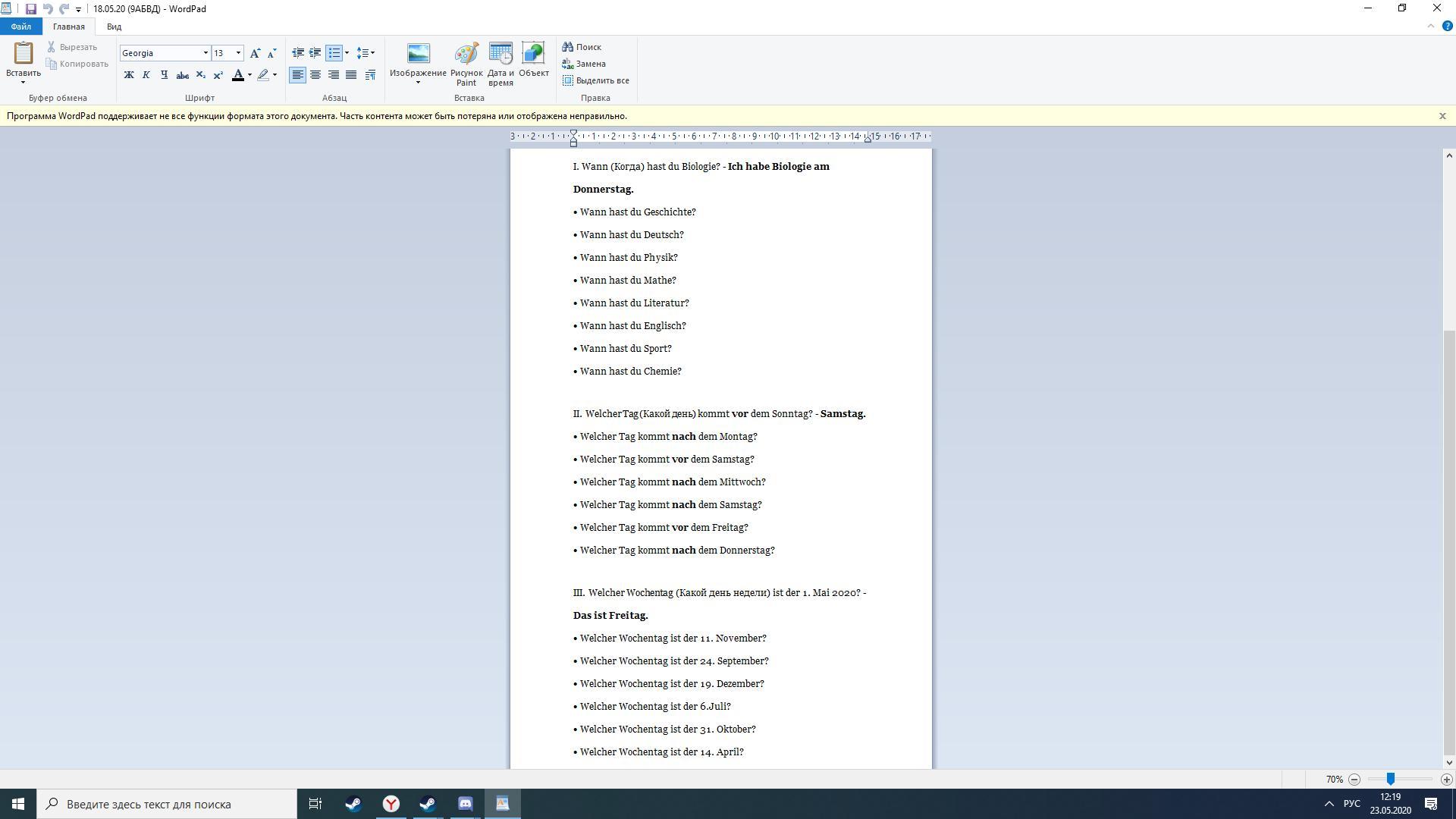Screen dimensions: 1456x819
Task: Toggle superscript formatting
Action: pyautogui.click(x=218, y=75)
